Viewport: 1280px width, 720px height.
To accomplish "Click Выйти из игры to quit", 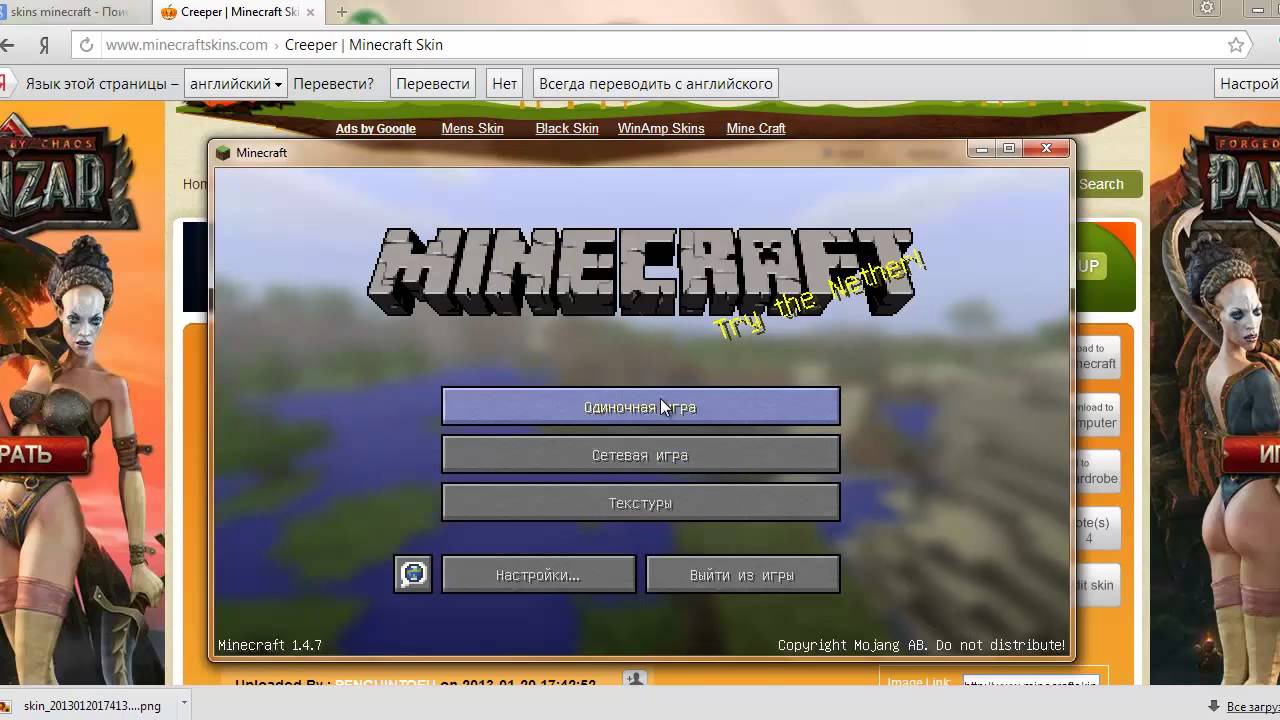I will 743,575.
